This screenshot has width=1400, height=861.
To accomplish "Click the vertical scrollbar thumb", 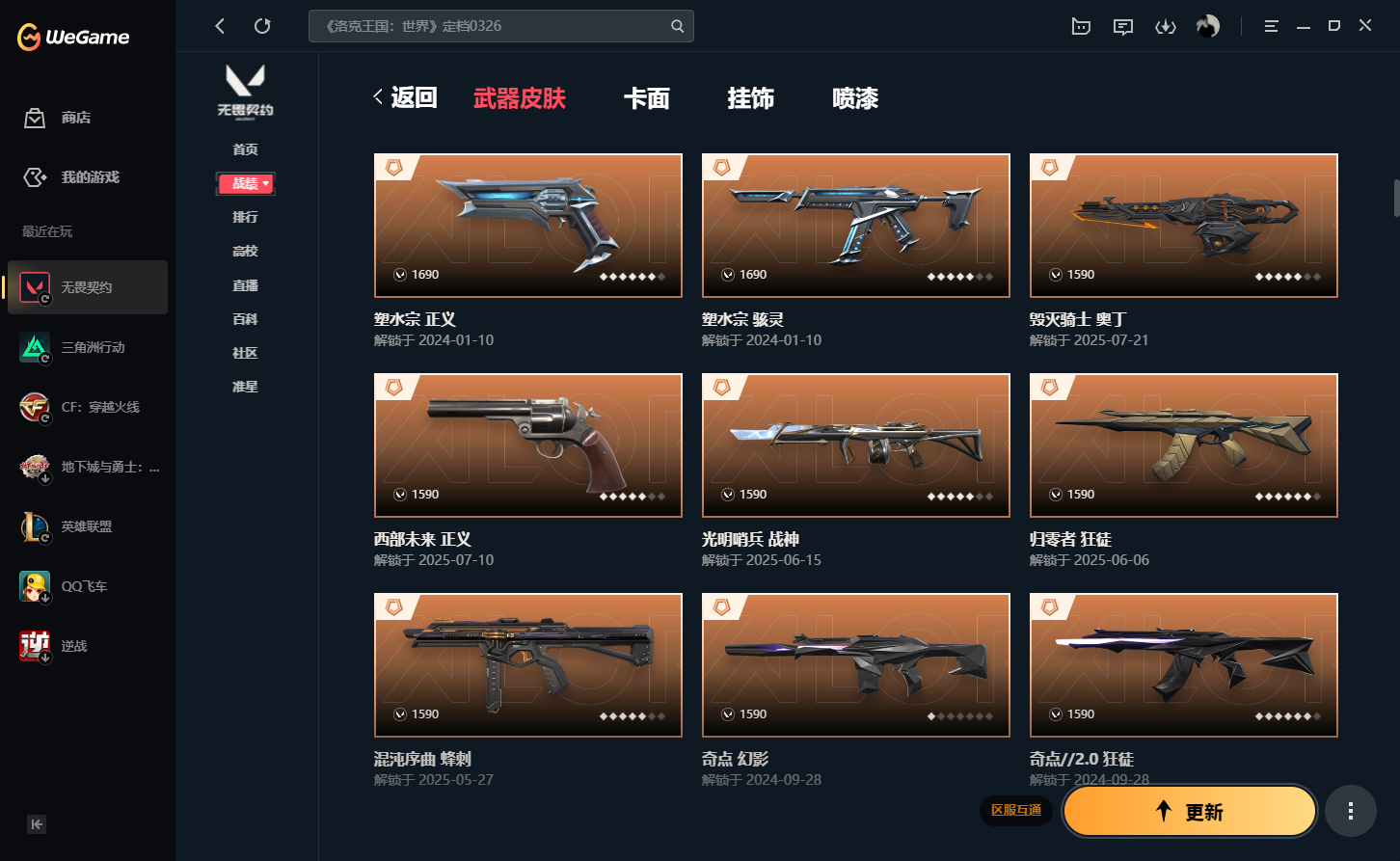I will click(1395, 197).
